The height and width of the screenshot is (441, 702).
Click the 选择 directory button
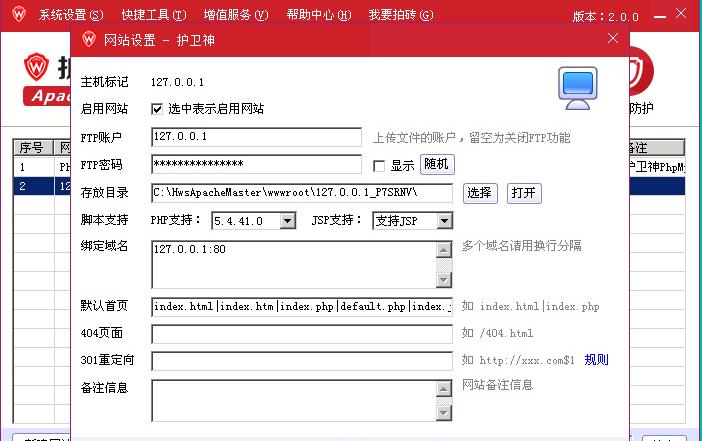point(480,193)
